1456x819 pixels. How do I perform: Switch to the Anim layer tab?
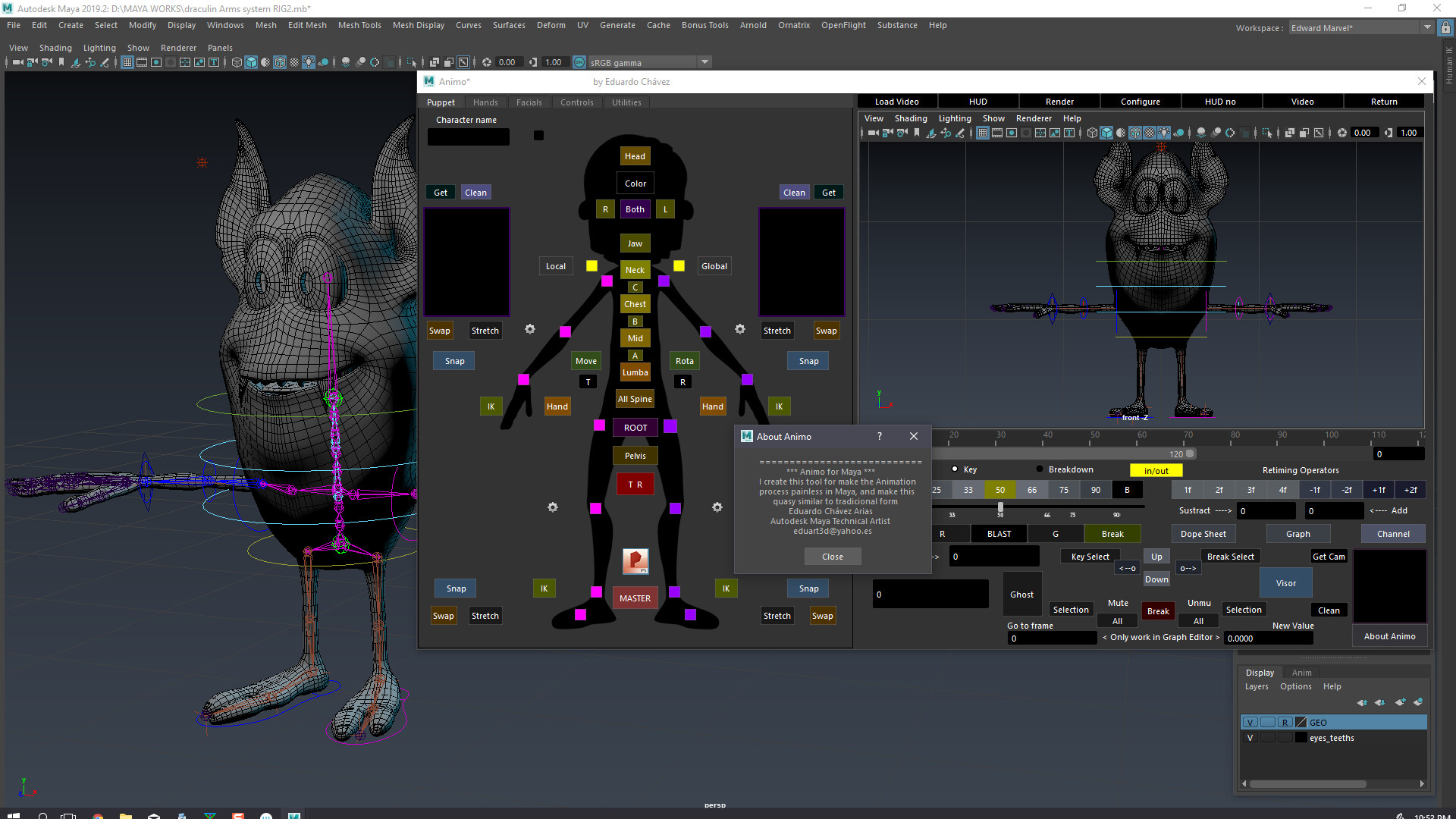pyautogui.click(x=1301, y=673)
